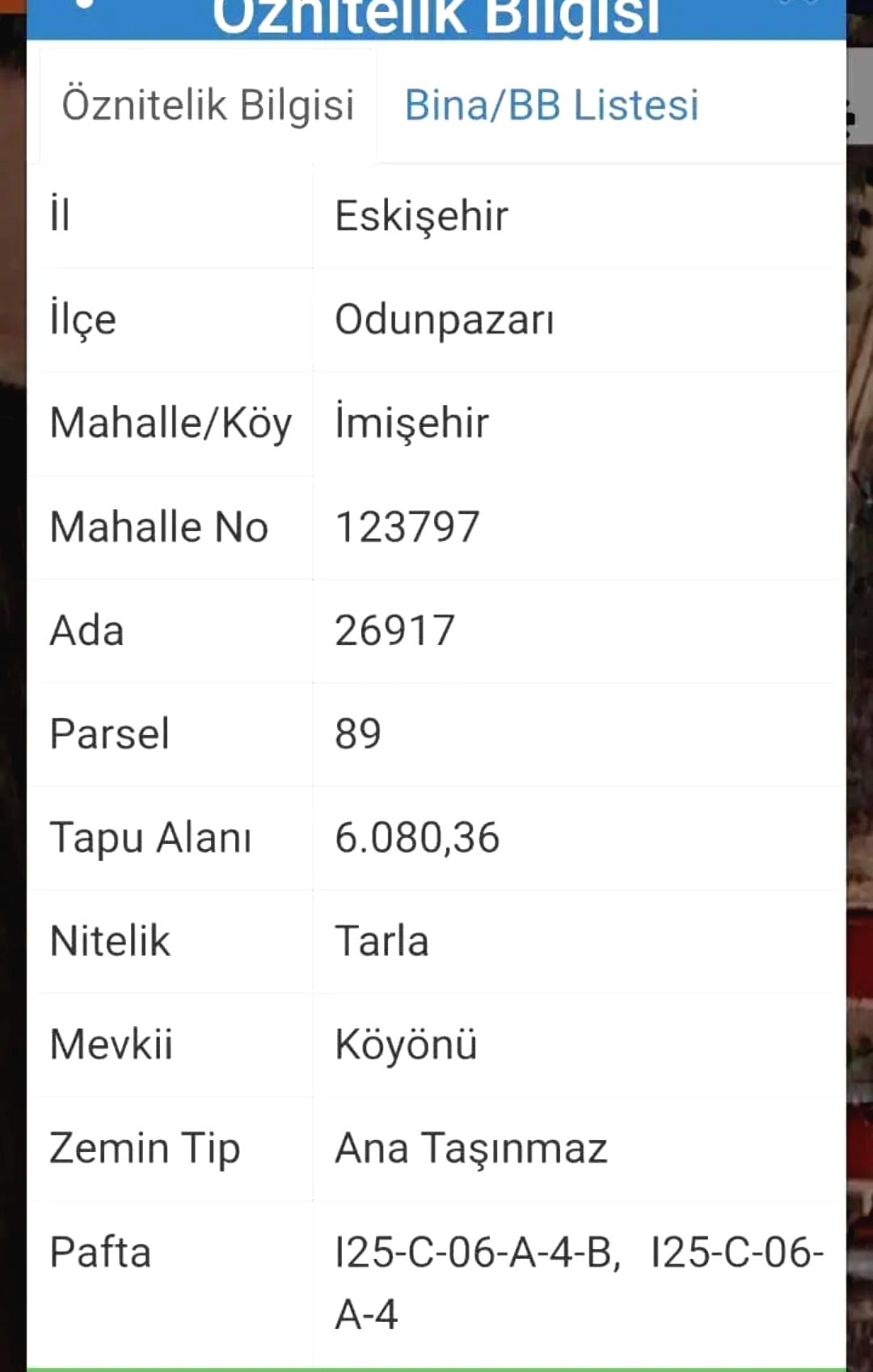Click the Eskişehir province value
Viewport: 873px width, 1372px height.
click(x=421, y=216)
